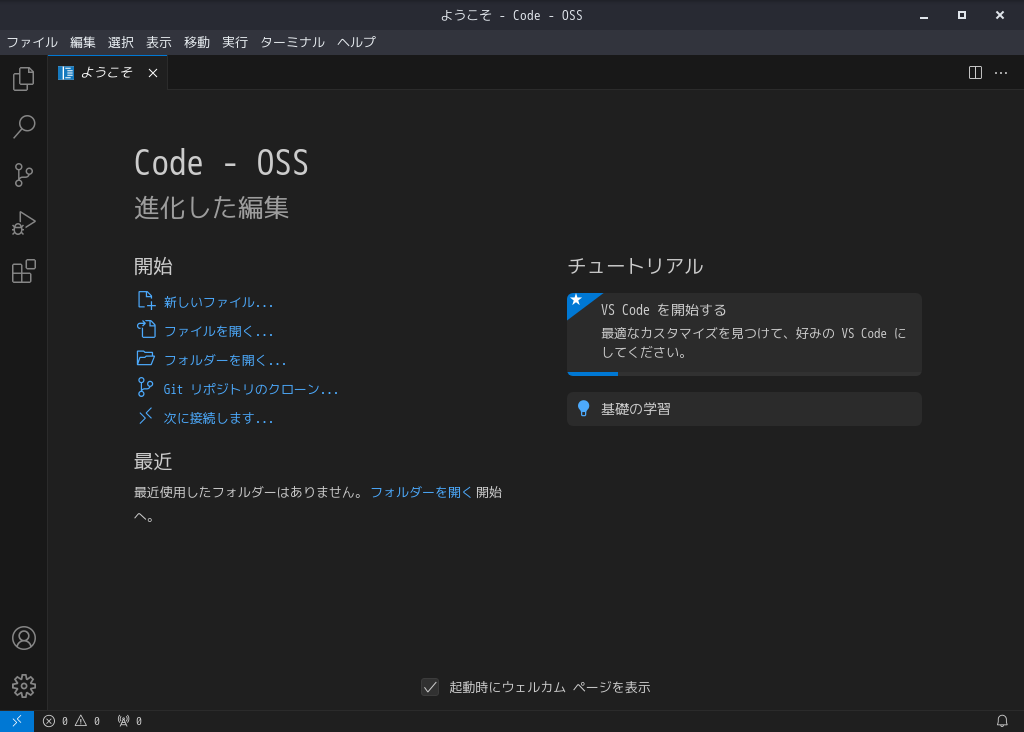
Task: Open the Accounts menu icon
Action: 24,638
